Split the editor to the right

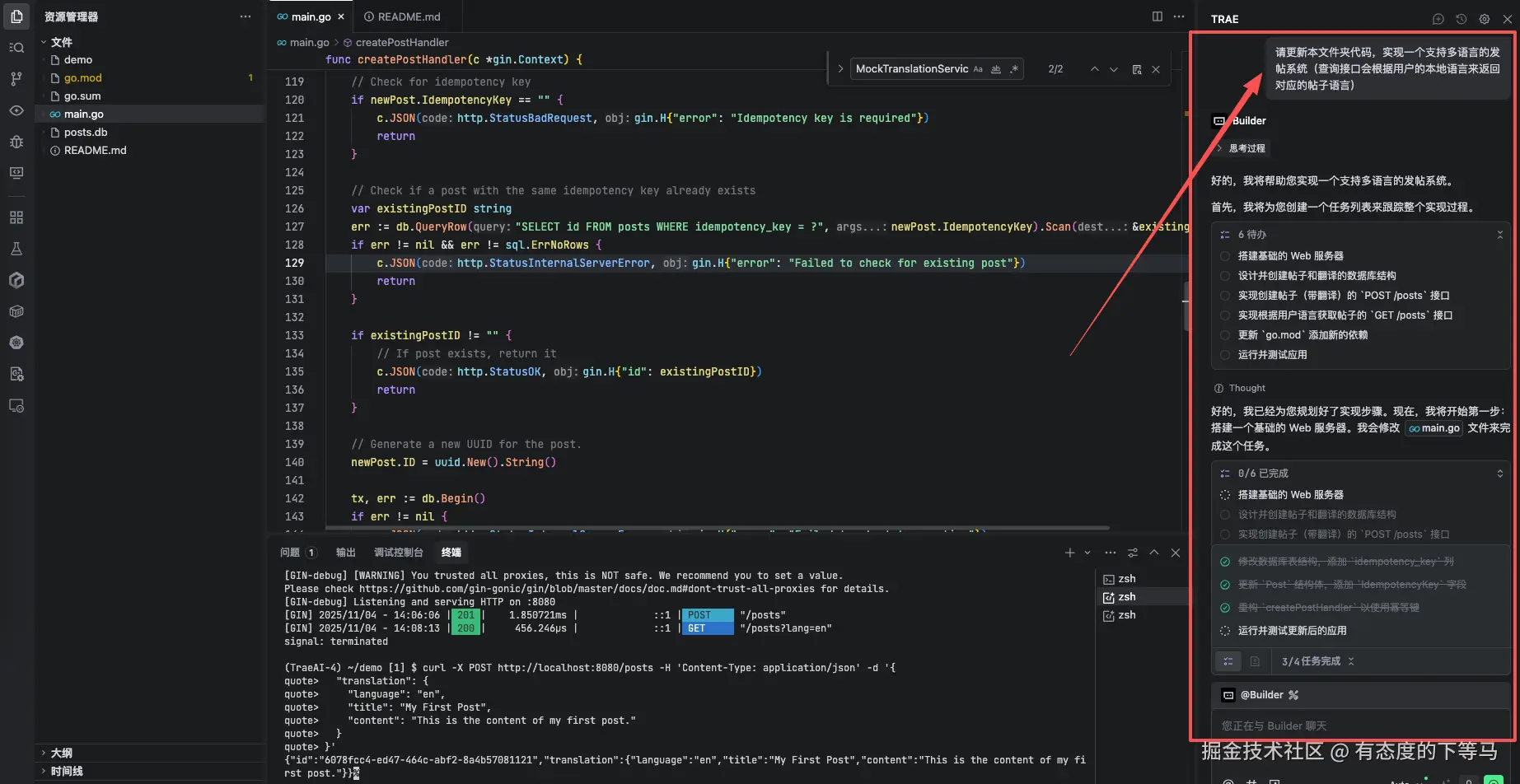(1157, 16)
